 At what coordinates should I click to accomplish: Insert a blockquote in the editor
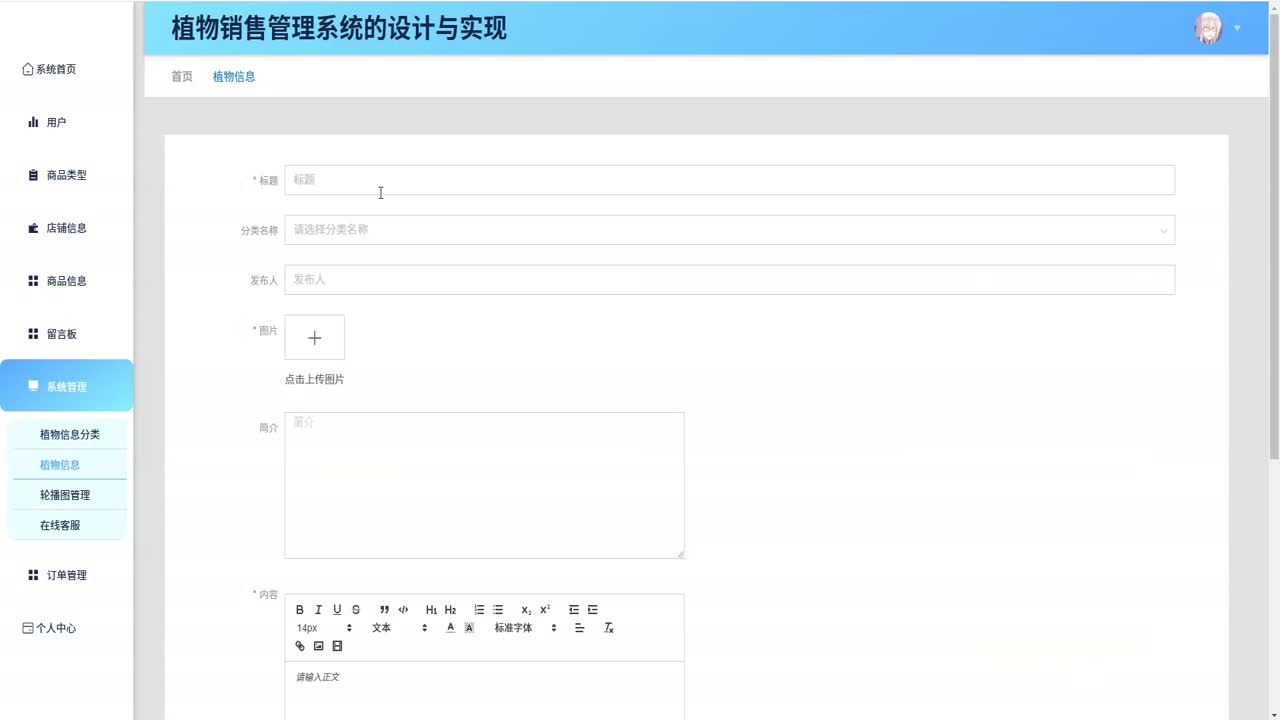(x=384, y=610)
